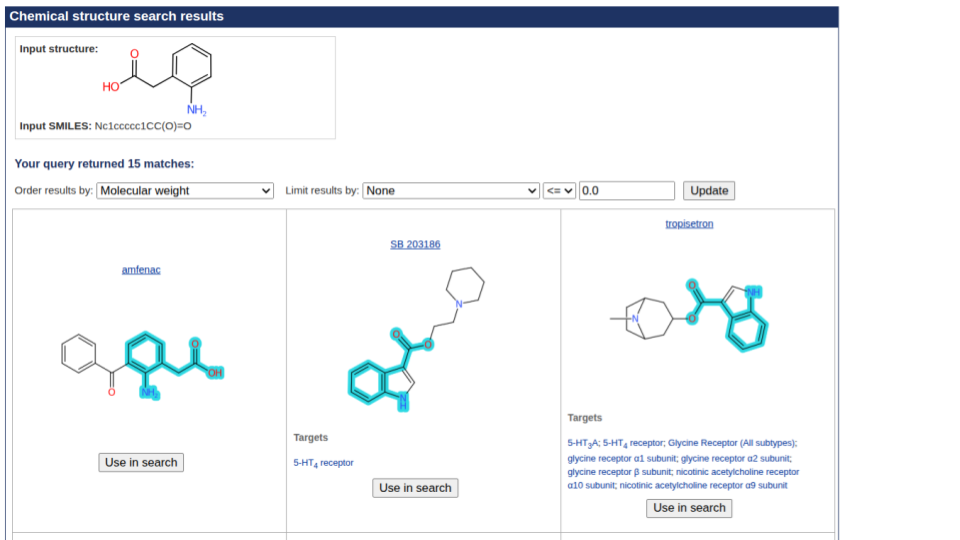Open the 5-HT3A target link for tropisetron
Image resolution: width=960 pixels, height=540 pixels.
point(582,443)
